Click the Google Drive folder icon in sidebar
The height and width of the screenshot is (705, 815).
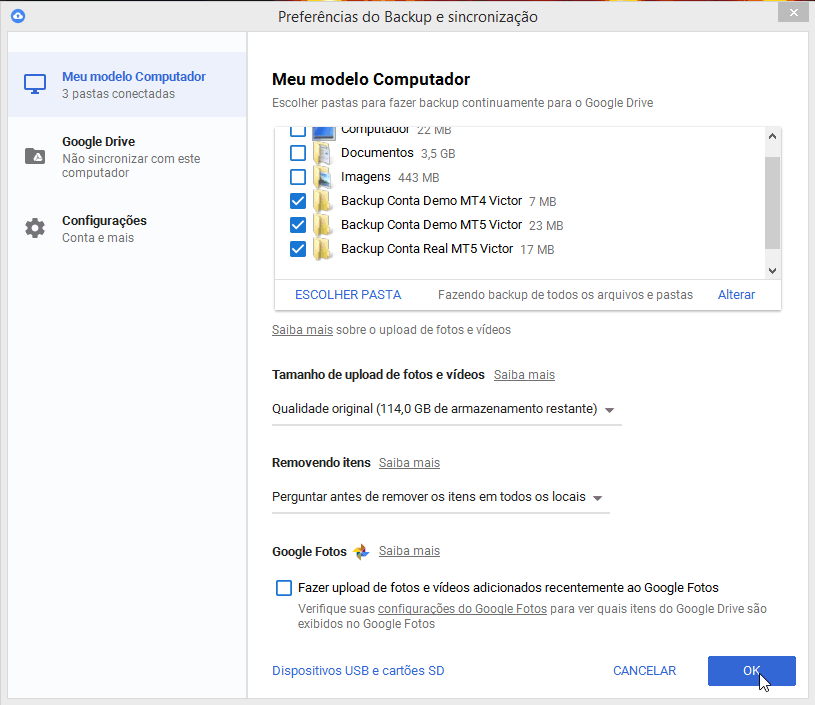(35, 155)
